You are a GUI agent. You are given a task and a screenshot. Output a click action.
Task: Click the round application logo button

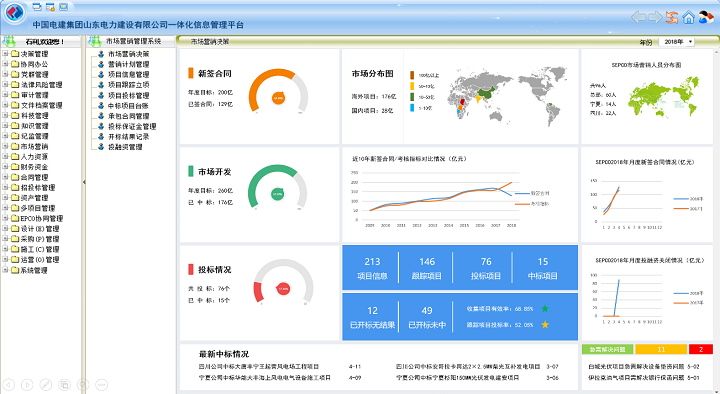coord(14,13)
